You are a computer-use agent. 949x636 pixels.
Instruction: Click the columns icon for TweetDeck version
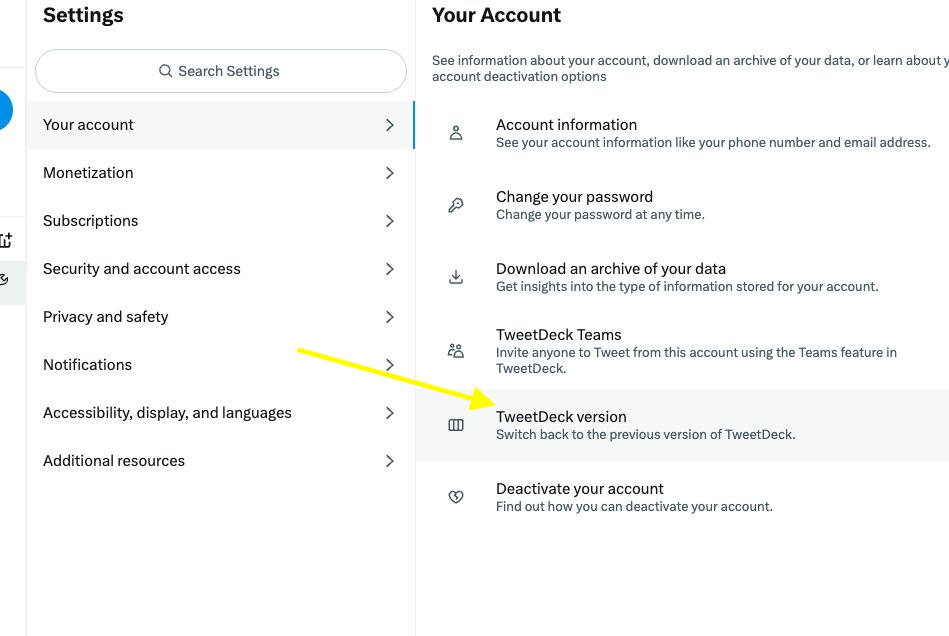tap(456, 425)
